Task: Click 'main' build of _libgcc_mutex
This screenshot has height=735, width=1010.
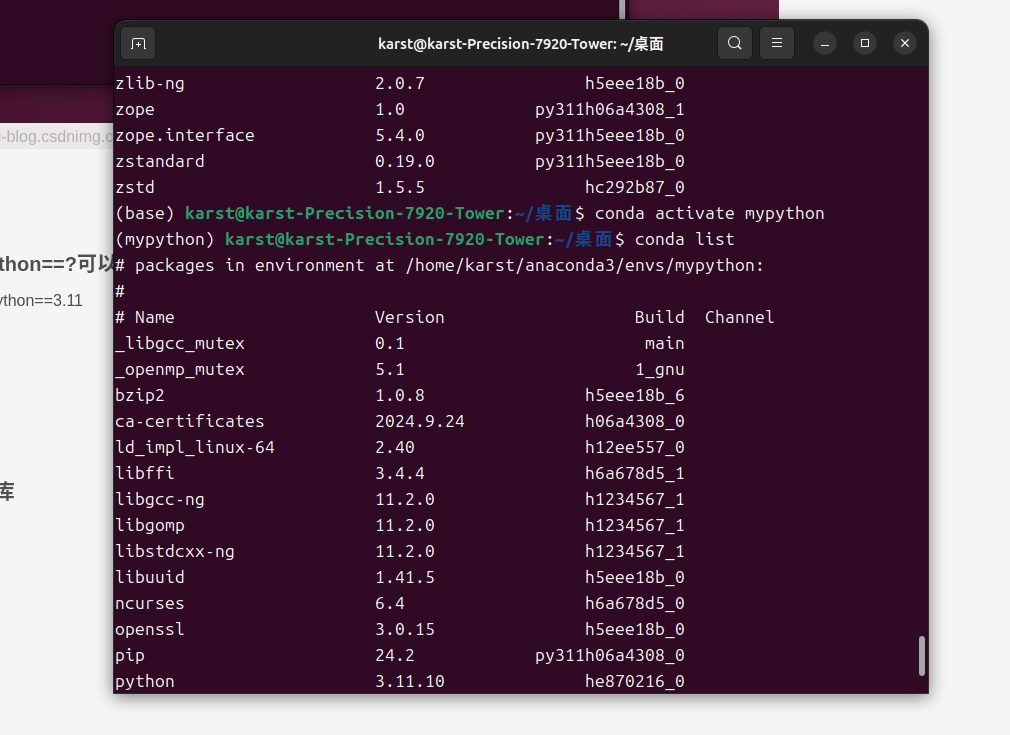Action: click(x=664, y=343)
